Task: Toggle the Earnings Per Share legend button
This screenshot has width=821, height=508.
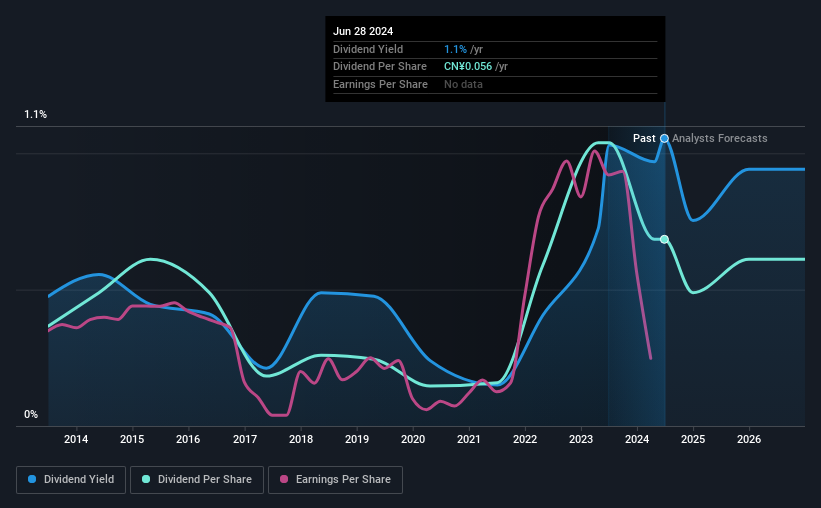Action: coord(335,480)
